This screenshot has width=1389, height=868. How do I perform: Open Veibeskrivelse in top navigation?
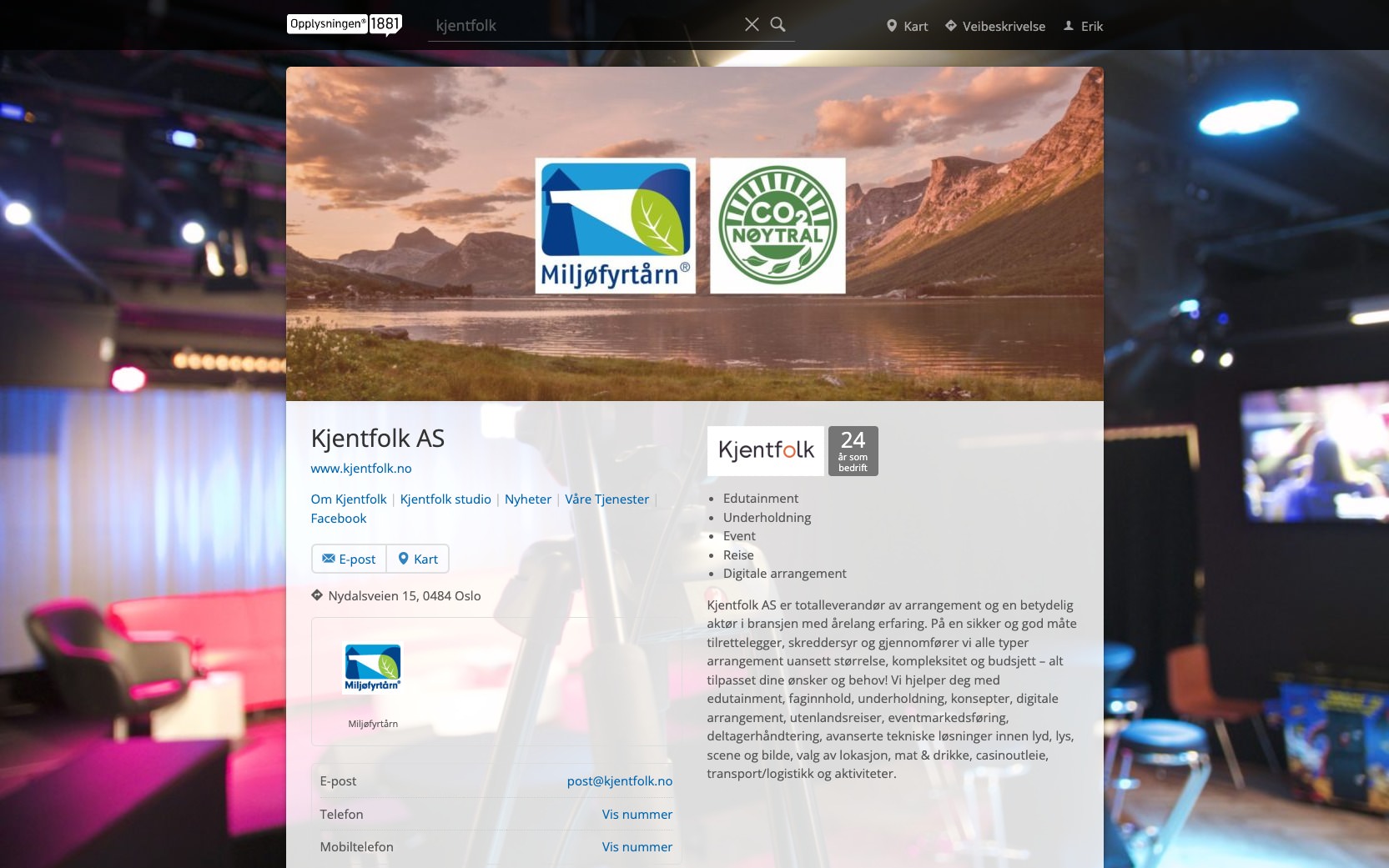(x=994, y=26)
